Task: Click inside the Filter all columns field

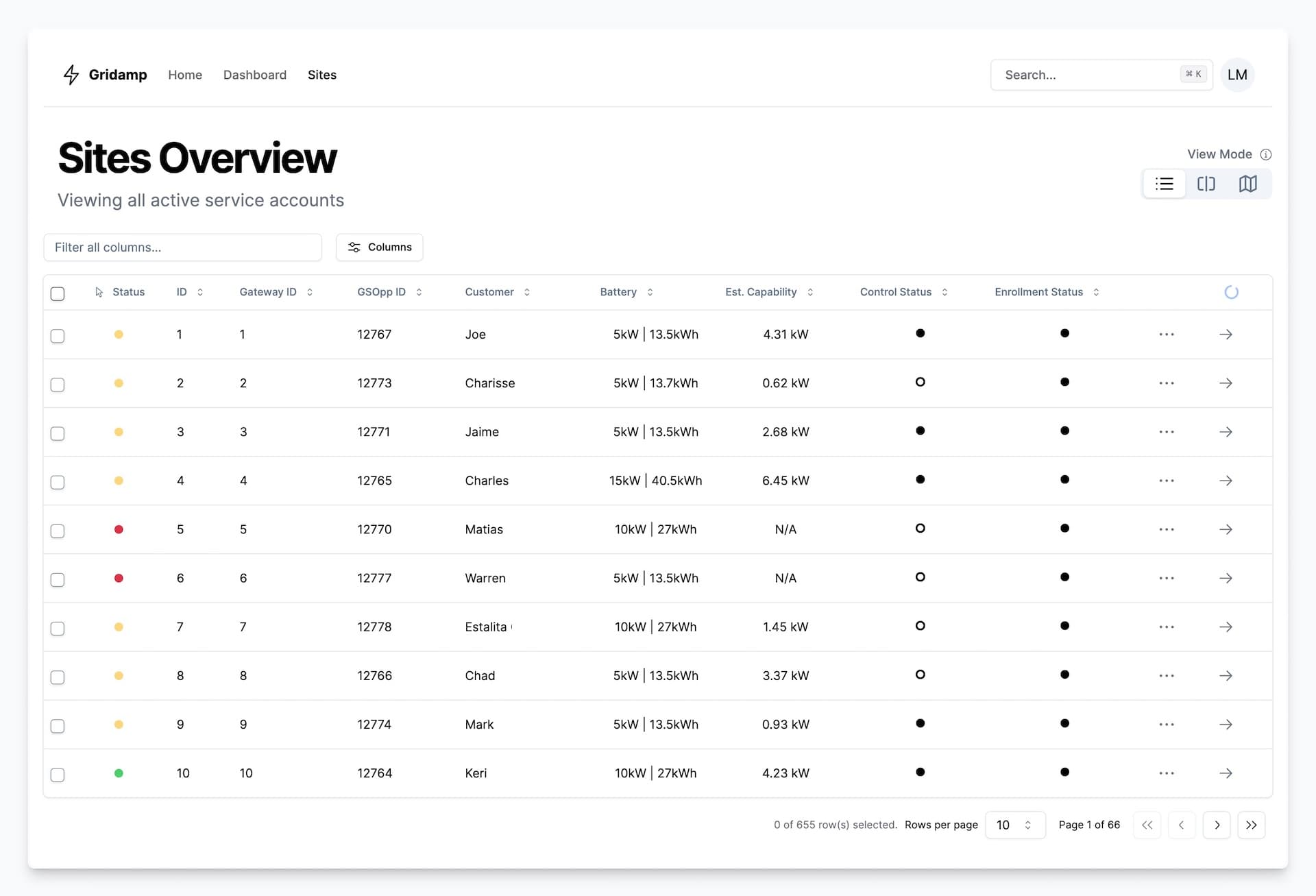Action: (x=182, y=247)
